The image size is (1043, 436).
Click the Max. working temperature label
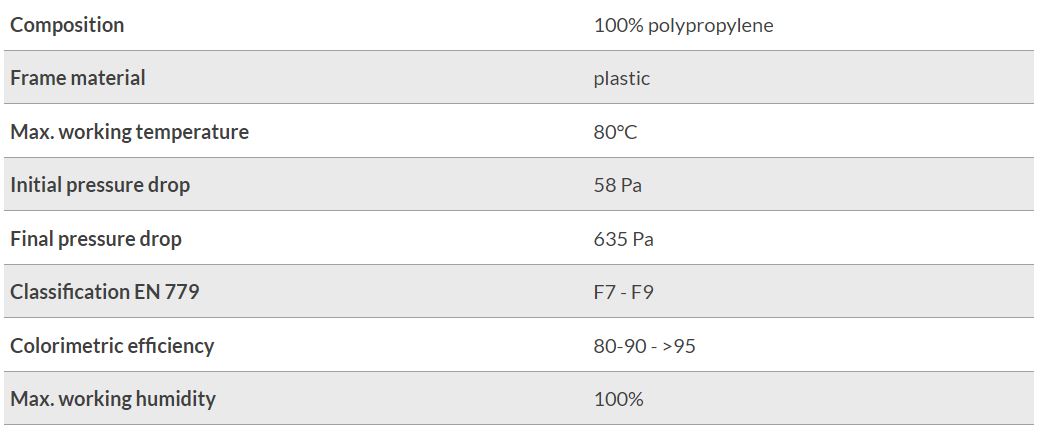coord(130,132)
